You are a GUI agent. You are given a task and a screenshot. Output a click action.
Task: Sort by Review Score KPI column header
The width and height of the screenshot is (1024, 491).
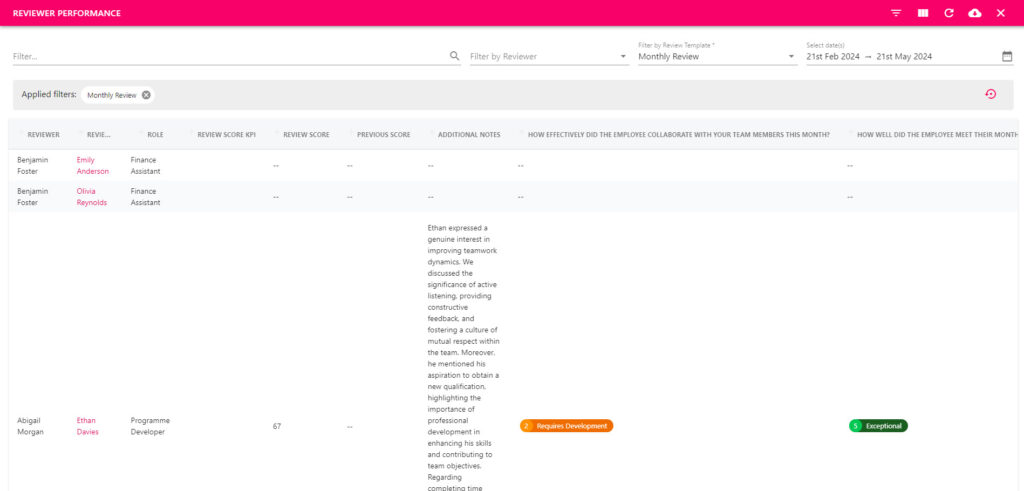tap(226, 135)
